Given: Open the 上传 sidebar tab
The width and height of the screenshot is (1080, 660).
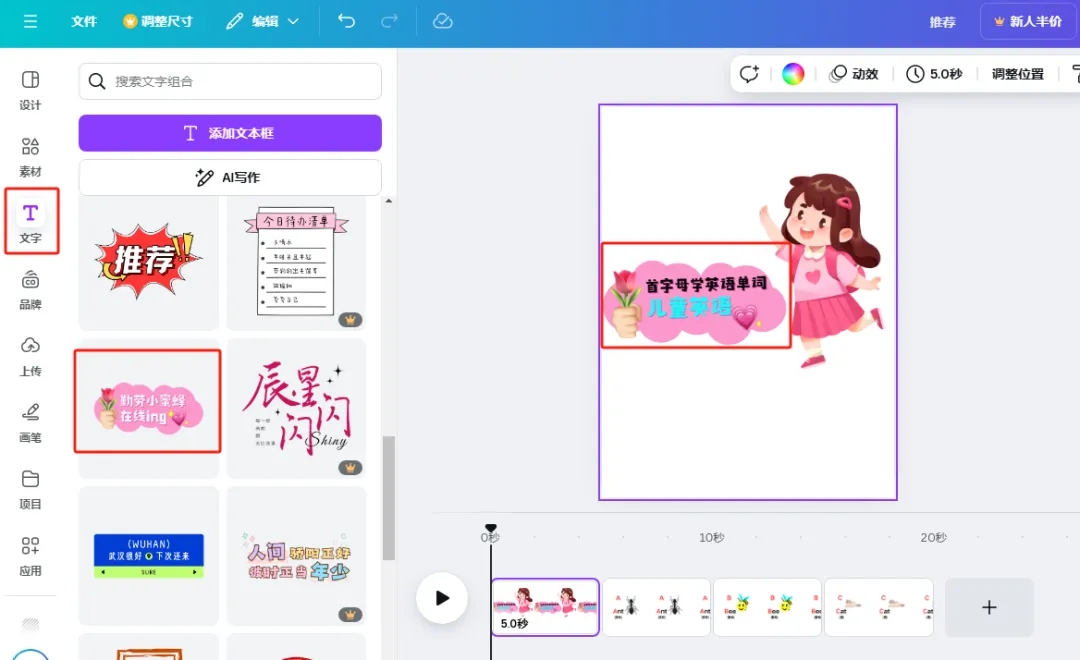Looking at the screenshot, I should 30,356.
